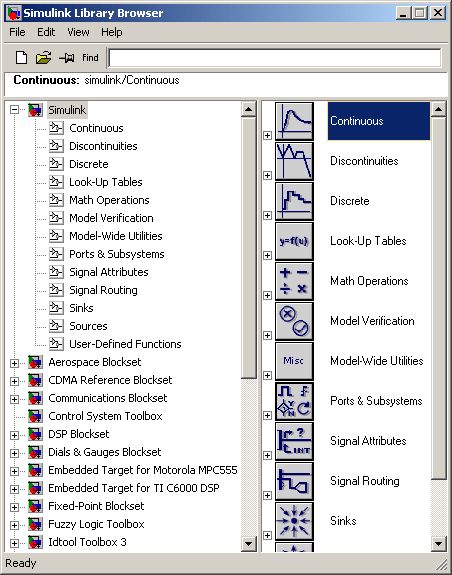Expand the Aerospace Blockset node
Image resolution: width=452 pixels, height=575 pixels.
(14, 363)
